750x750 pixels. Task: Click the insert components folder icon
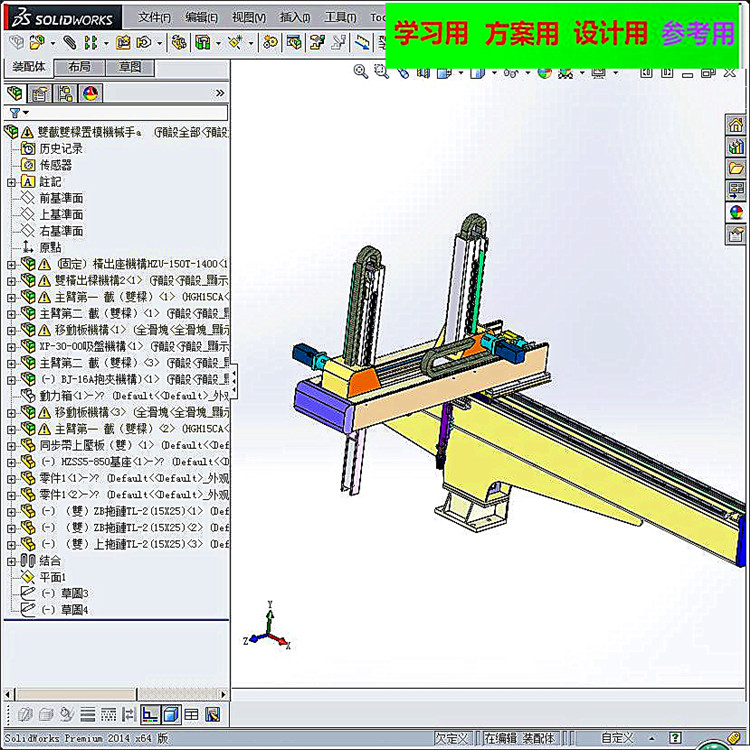37,43
